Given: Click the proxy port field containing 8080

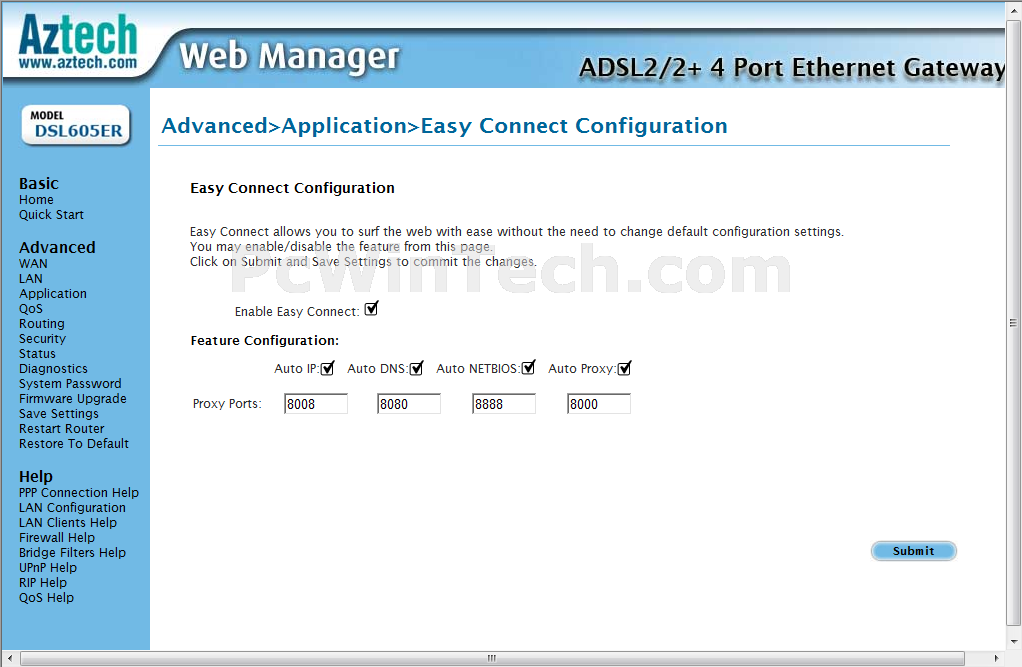Looking at the screenshot, I should click(409, 404).
